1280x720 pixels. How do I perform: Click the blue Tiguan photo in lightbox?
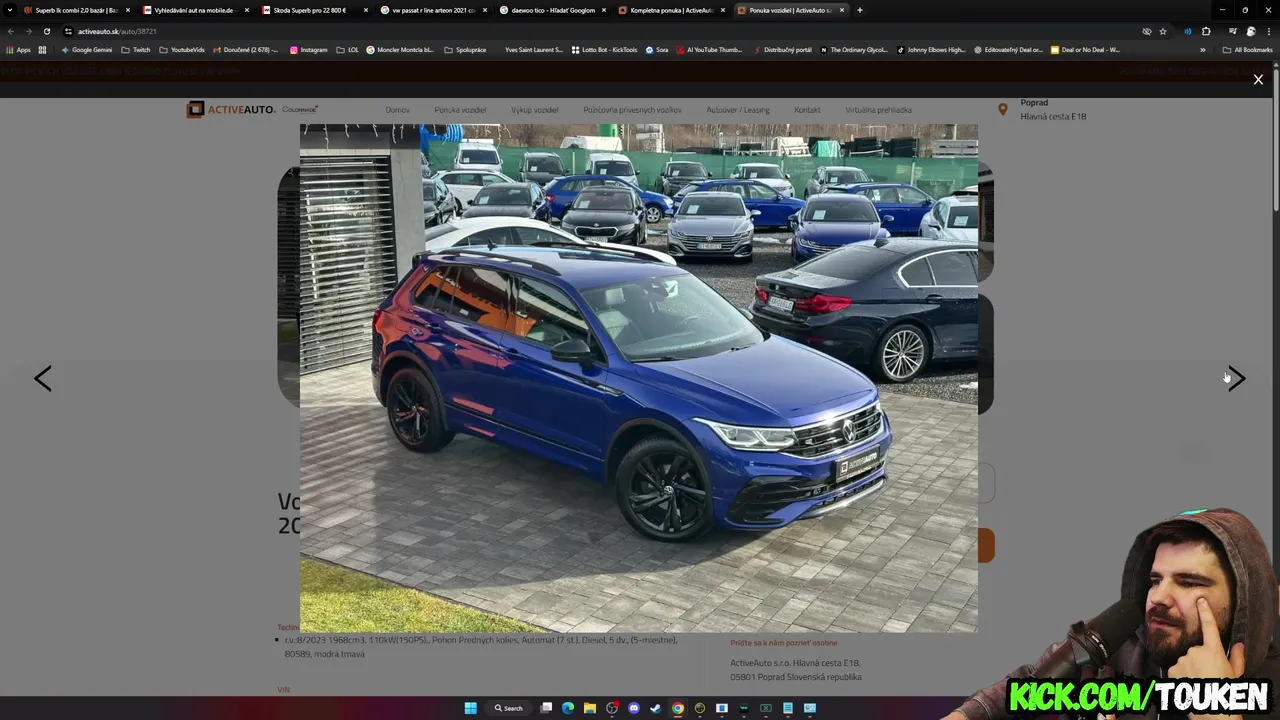coord(639,378)
